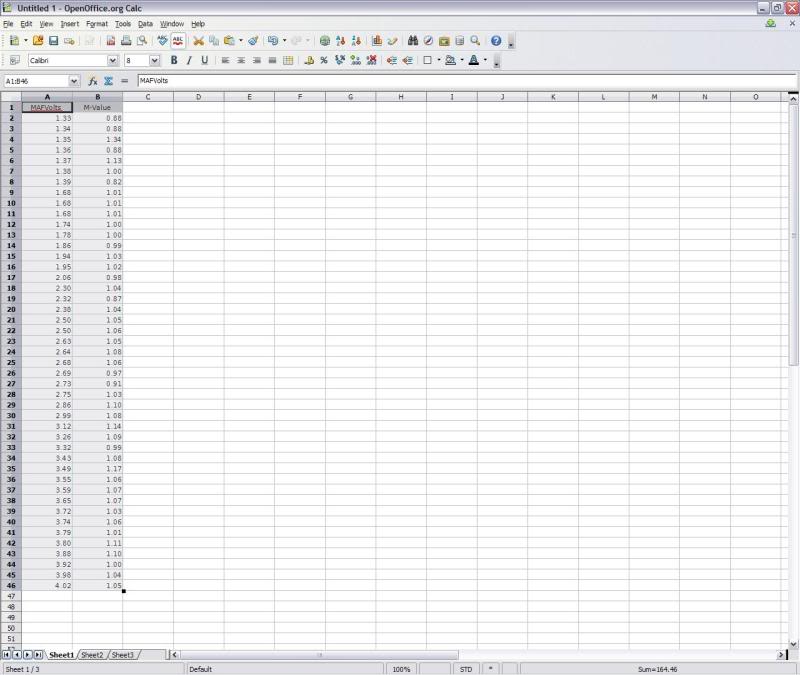Toggle AutoSpellcheck on

tap(178, 41)
